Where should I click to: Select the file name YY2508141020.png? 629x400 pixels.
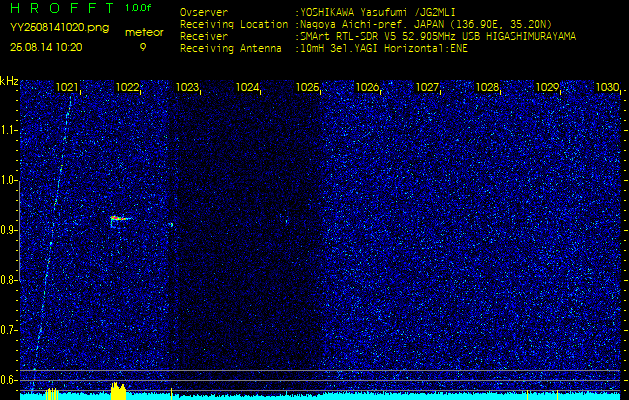pyautogui.click(x=59, y=28)
